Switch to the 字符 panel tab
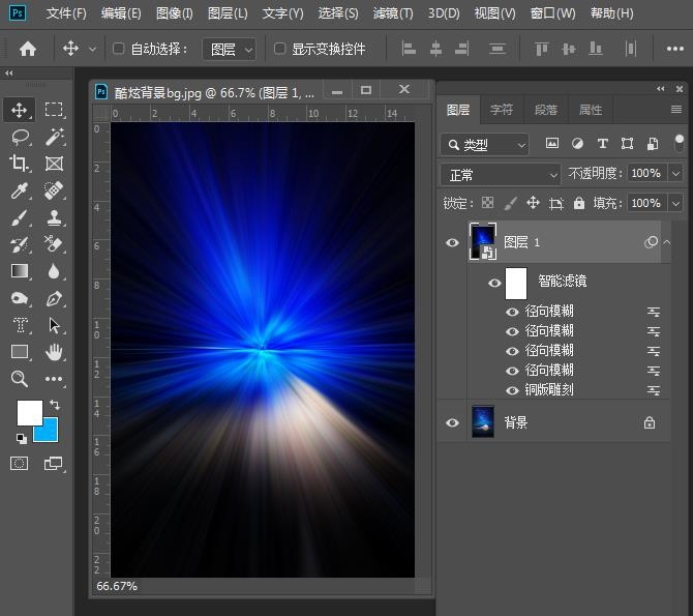This screenshot has height=616, width=693. (501, 110)
